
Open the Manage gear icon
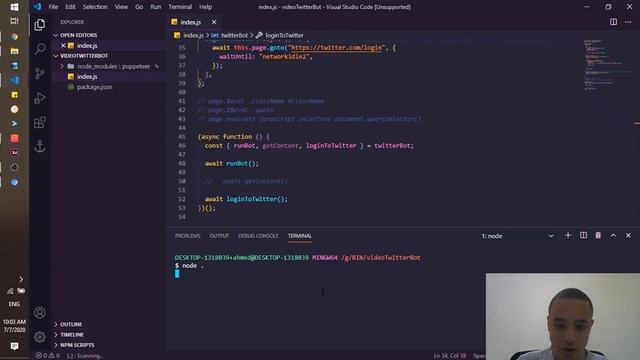point(40,337)
